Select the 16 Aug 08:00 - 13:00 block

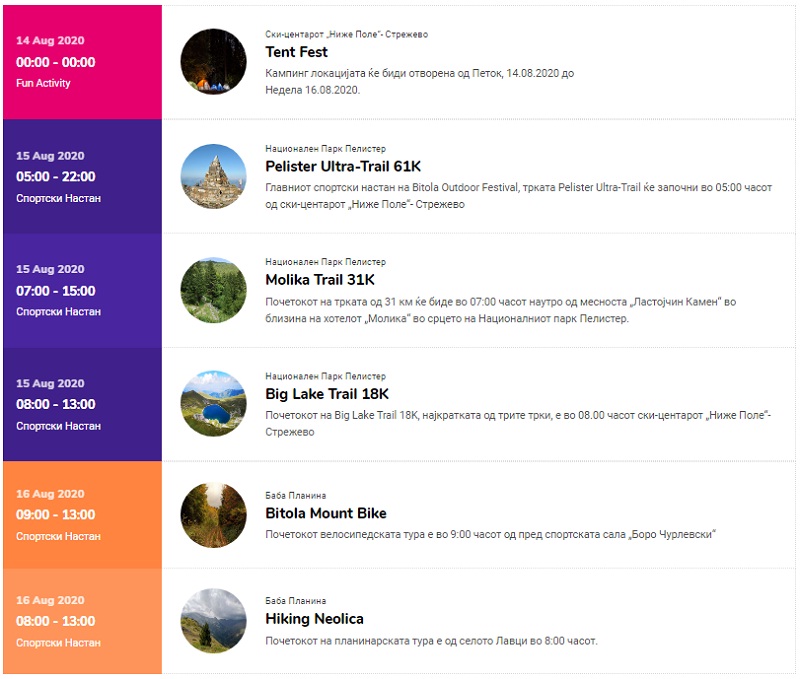coord(82,621)
